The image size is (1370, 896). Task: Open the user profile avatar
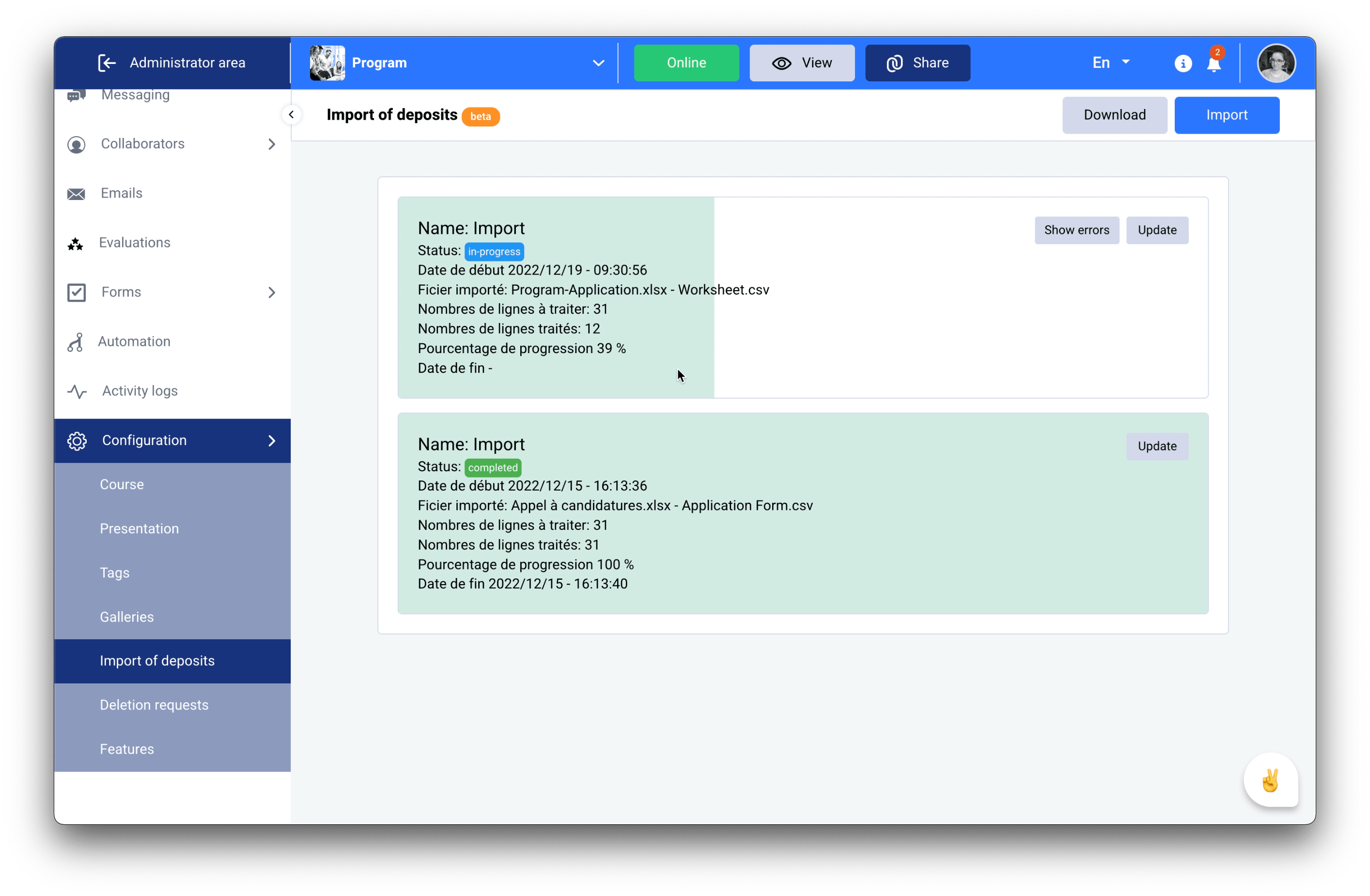(1276, 63)
